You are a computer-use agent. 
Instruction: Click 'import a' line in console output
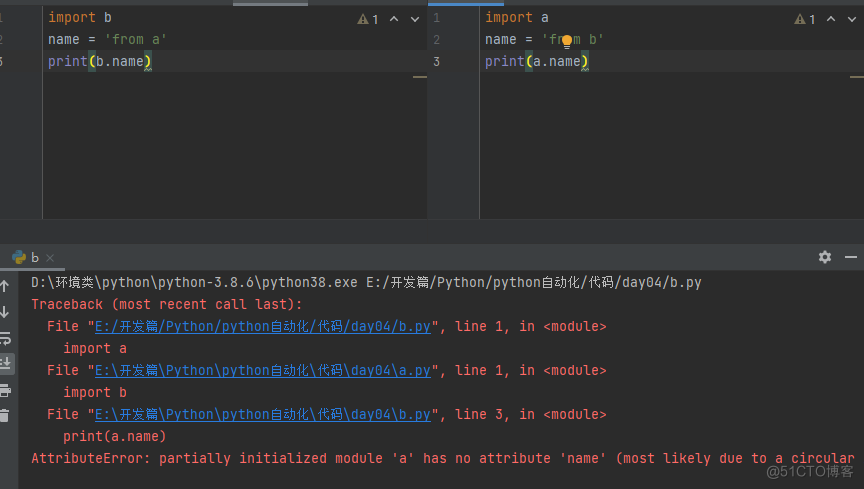[x=95, y=348]
